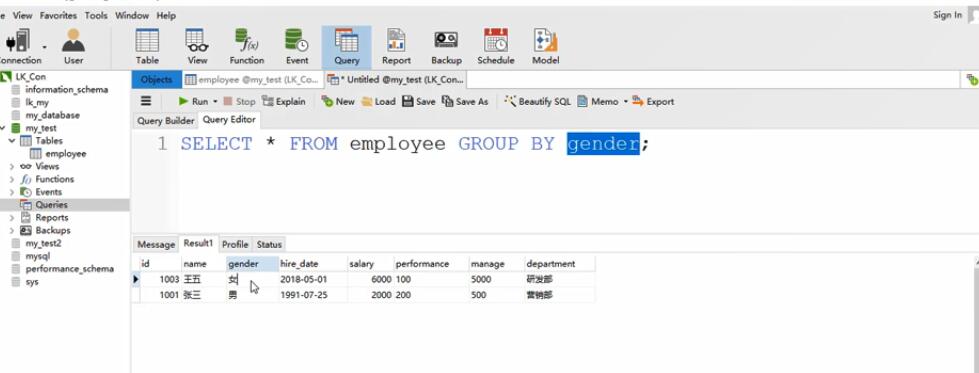
Task: Open the View menu
Action: click(22, 16)
